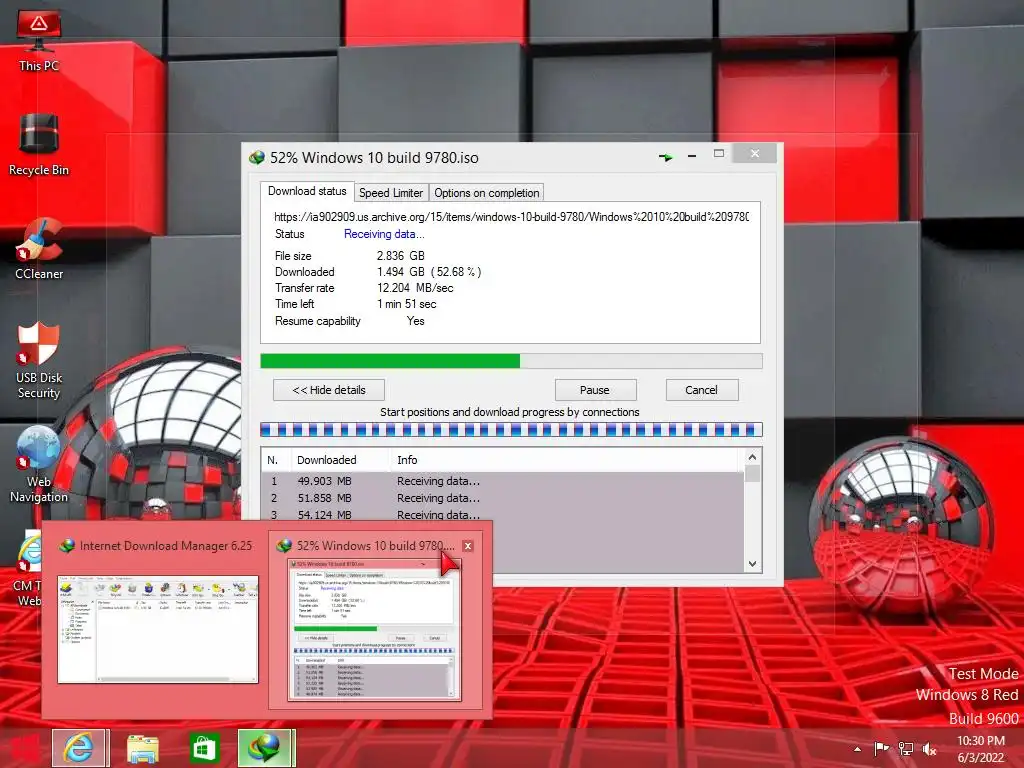The width and height of the screenshot is (1024, 768).
Task: Click the N. column header
Action: (276, 460)
